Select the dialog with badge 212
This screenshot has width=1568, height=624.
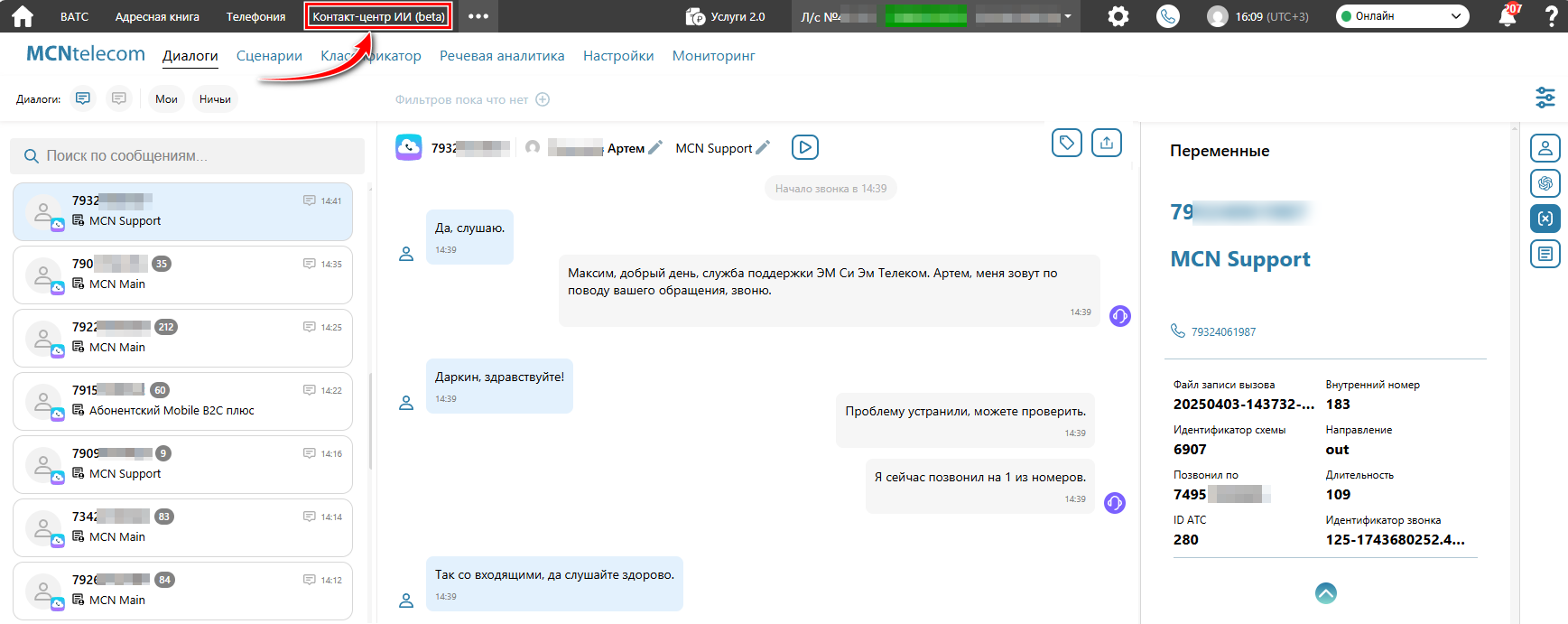click(182, 339)
